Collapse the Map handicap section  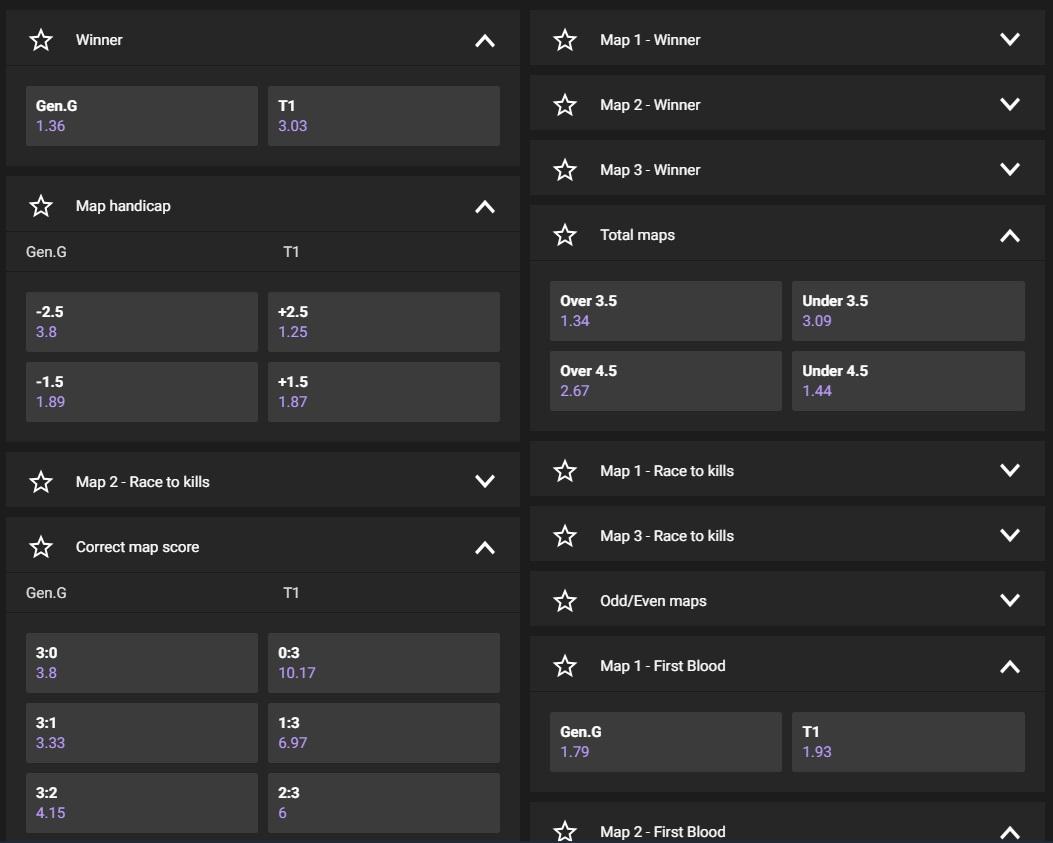pyautogui.click(x=485, y=206)
